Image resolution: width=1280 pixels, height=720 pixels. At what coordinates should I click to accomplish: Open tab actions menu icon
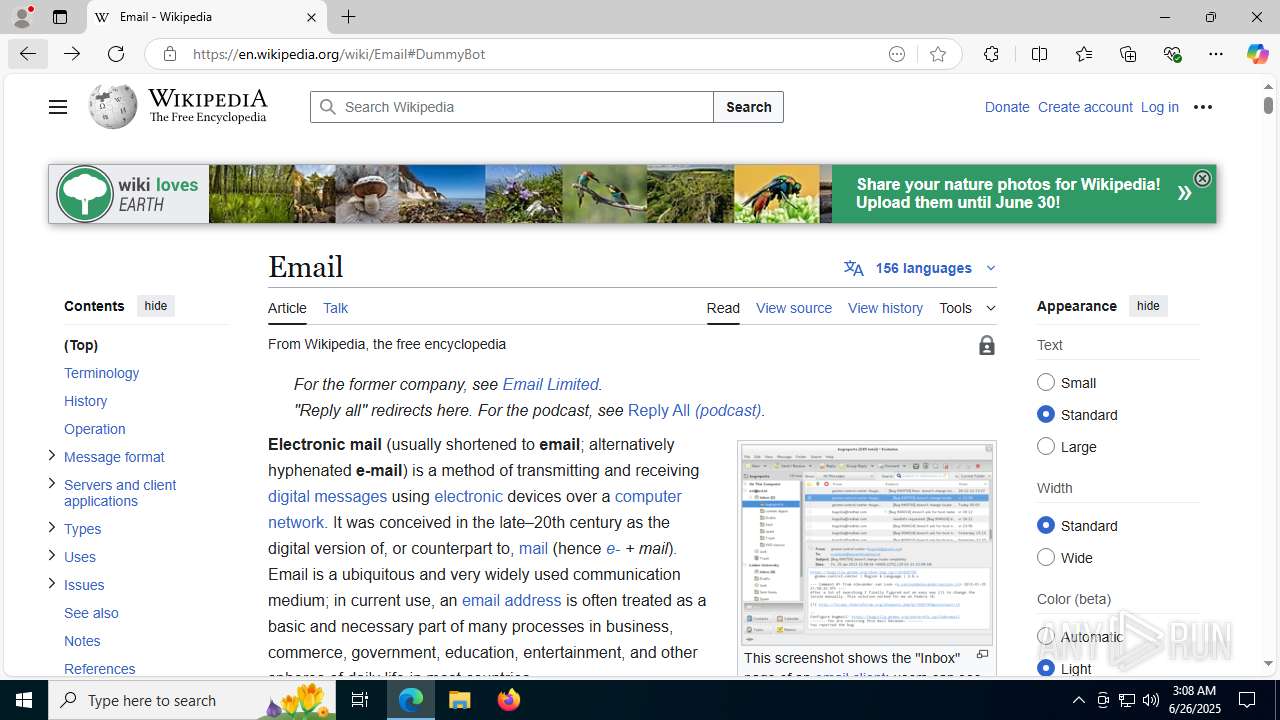coord(60,17)
